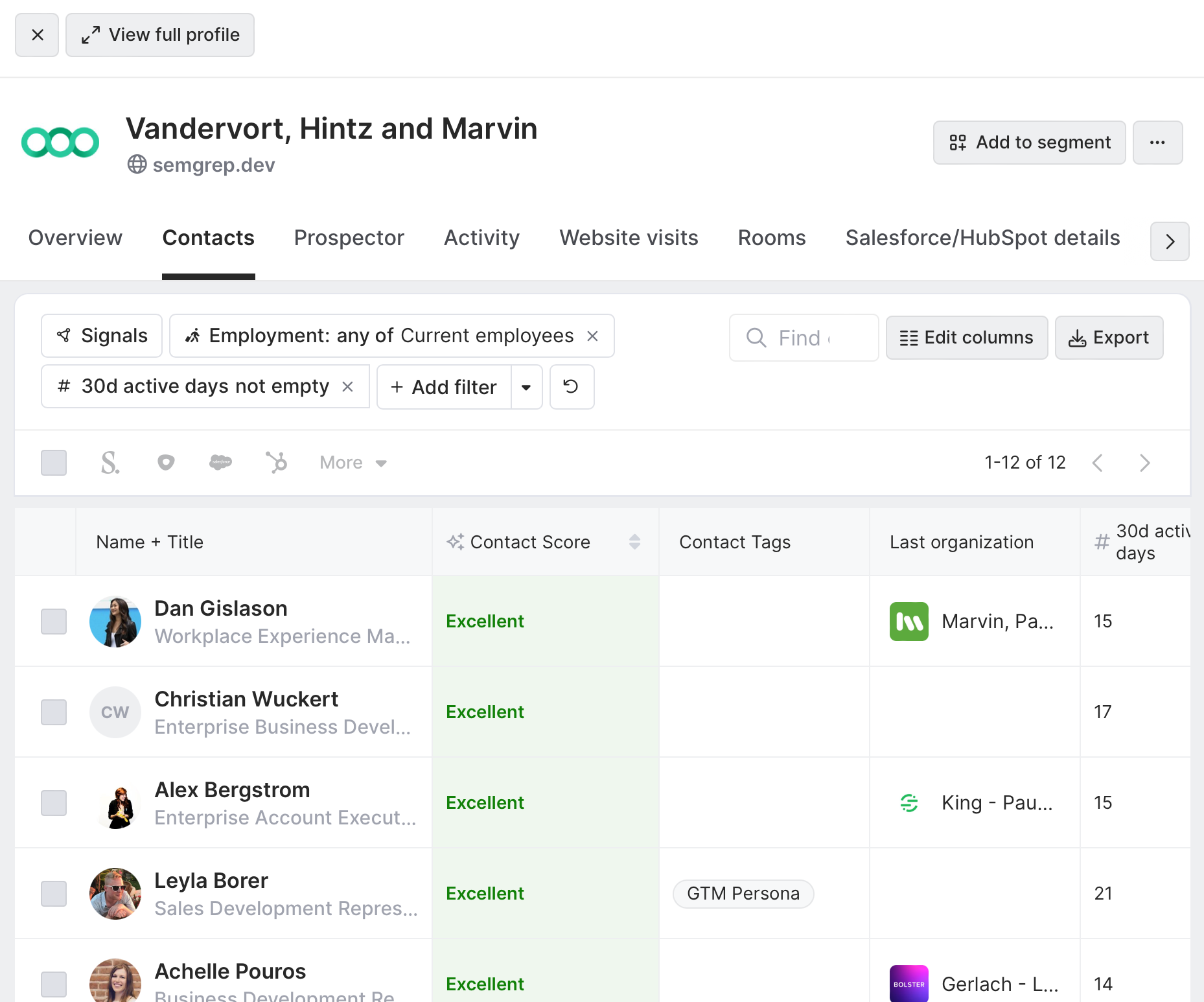
Task: Open the three-dot more options menu
Action: (x=1157, y=143)
